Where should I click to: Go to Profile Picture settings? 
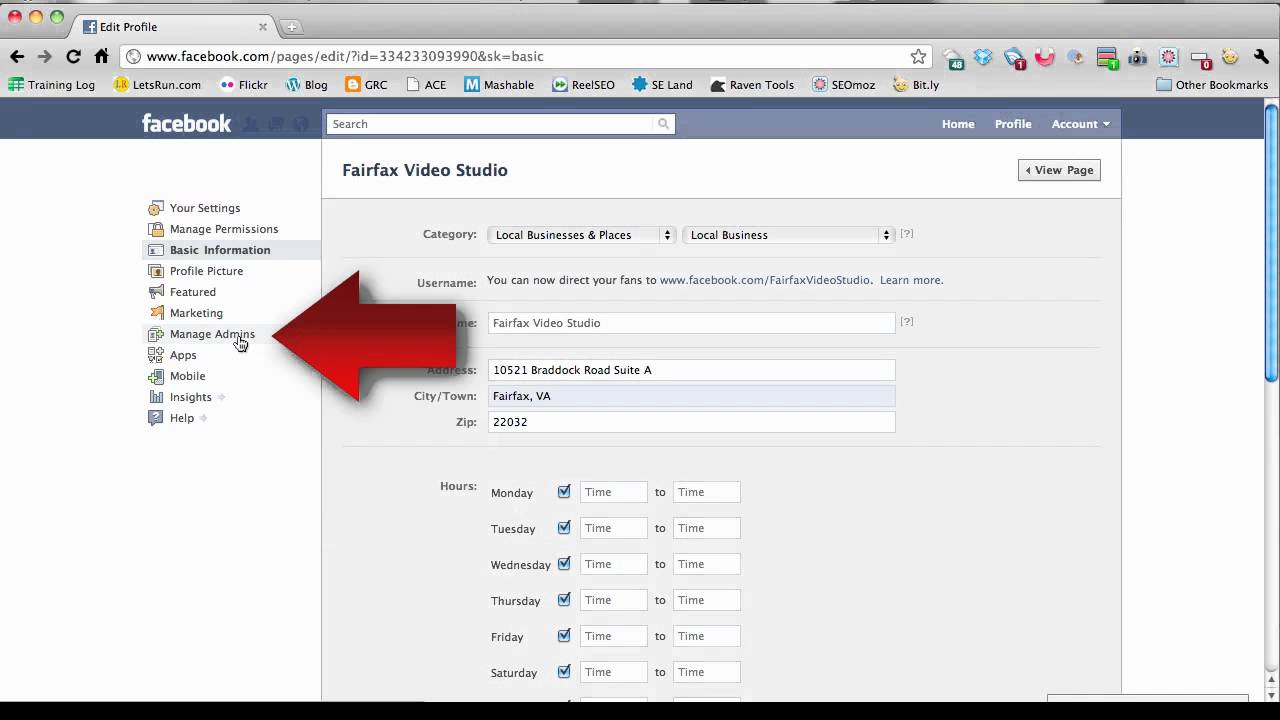point(206,271)
